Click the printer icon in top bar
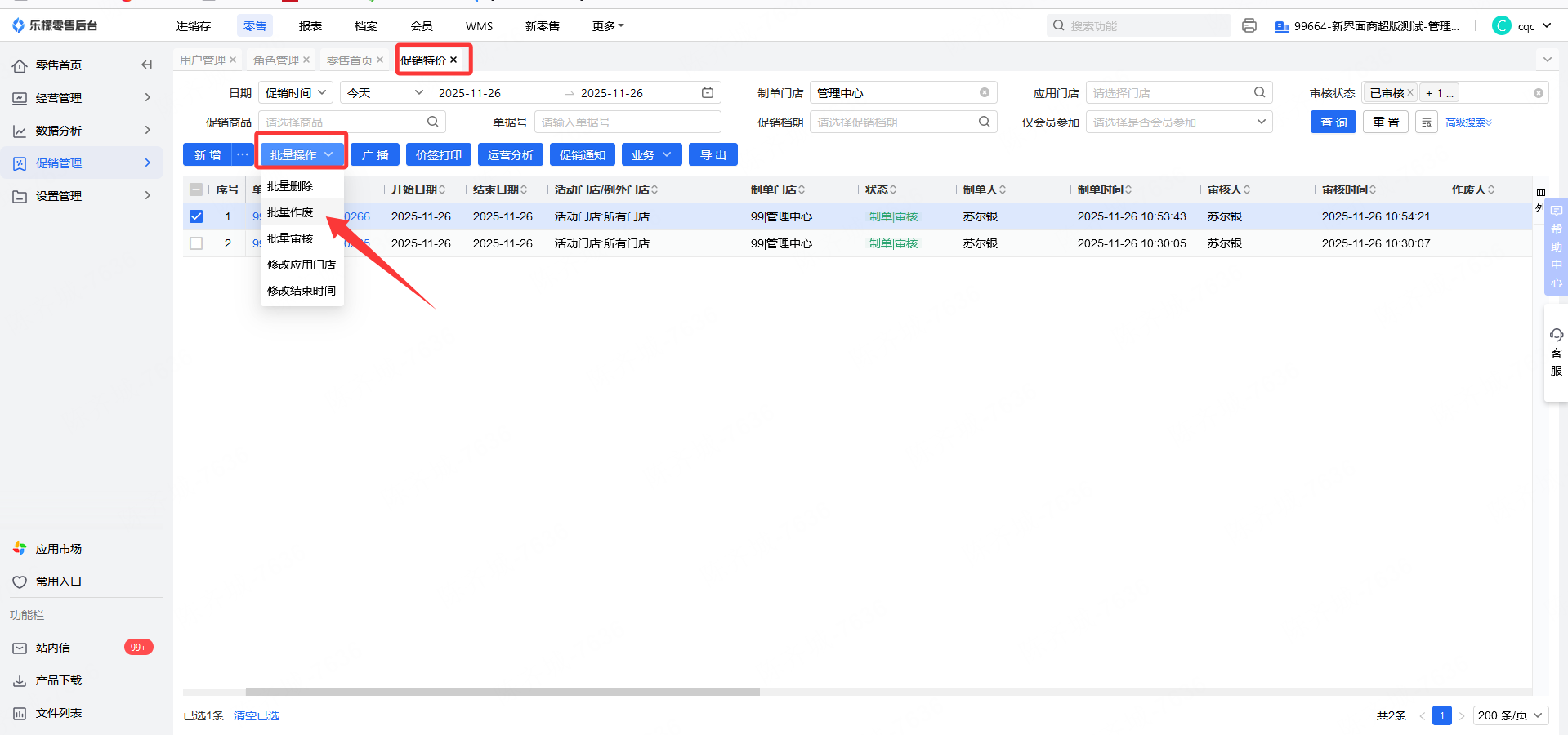 tap(1249, 25)
